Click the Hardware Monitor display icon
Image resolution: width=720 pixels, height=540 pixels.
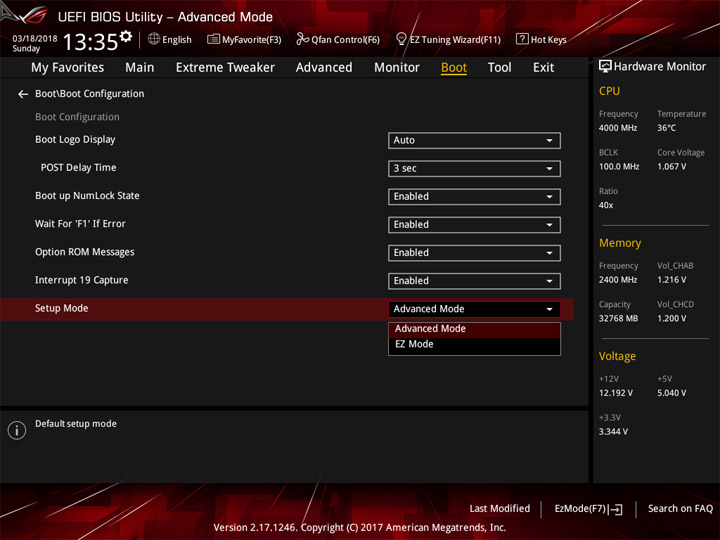pos(605,66)
